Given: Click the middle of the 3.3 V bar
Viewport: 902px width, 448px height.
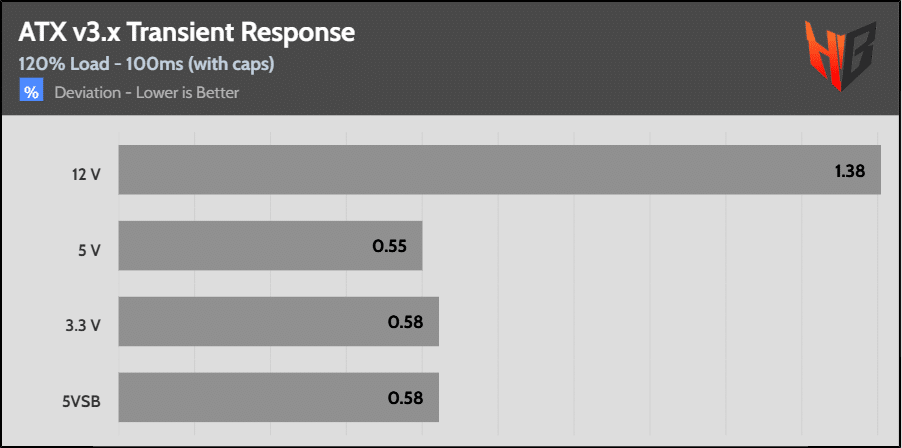Looking at the screenshot, I should [278, 322].
